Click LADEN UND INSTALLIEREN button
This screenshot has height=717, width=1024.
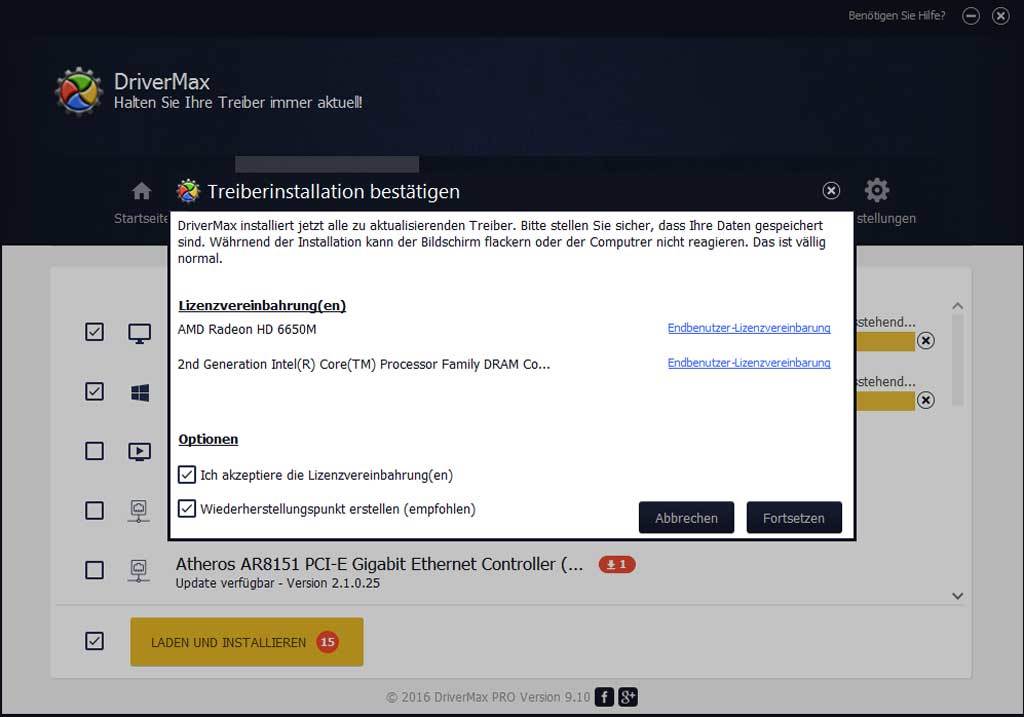pos(247,642)
